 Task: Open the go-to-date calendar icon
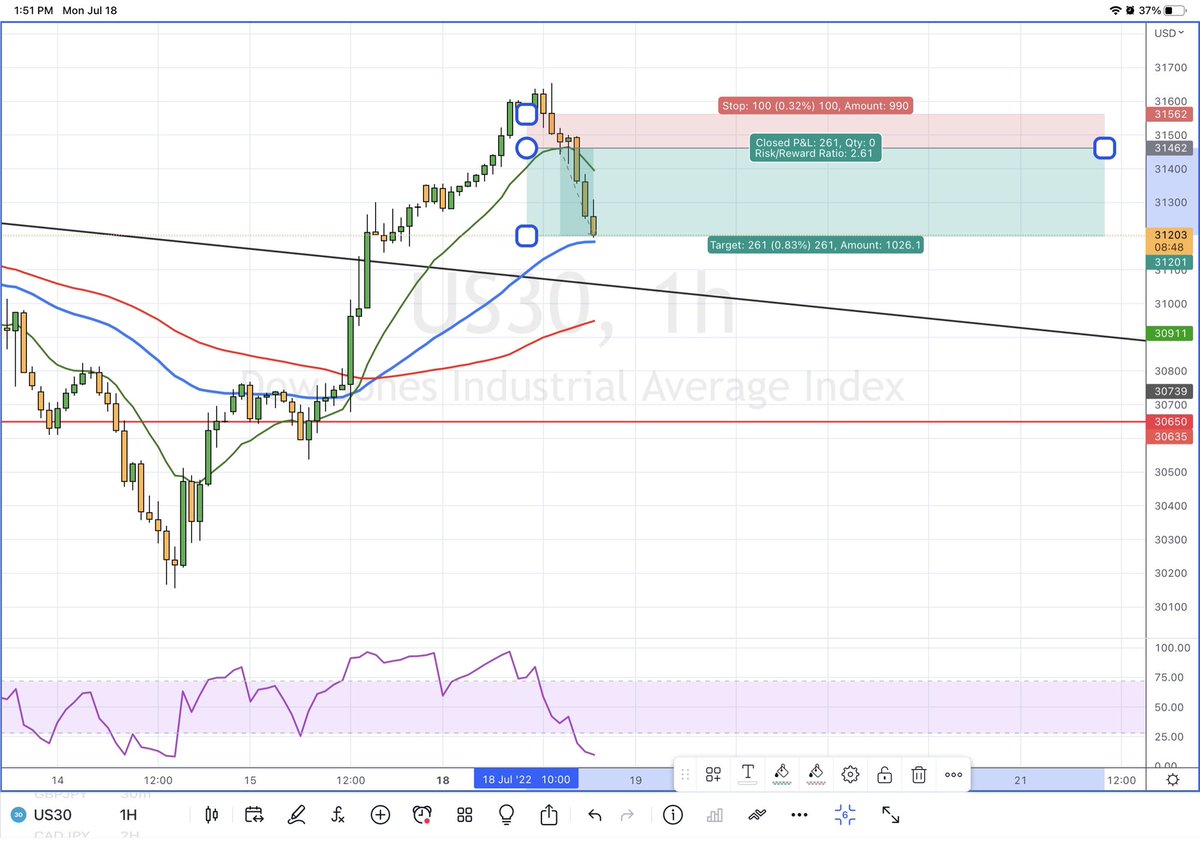(x=253, y=815)
